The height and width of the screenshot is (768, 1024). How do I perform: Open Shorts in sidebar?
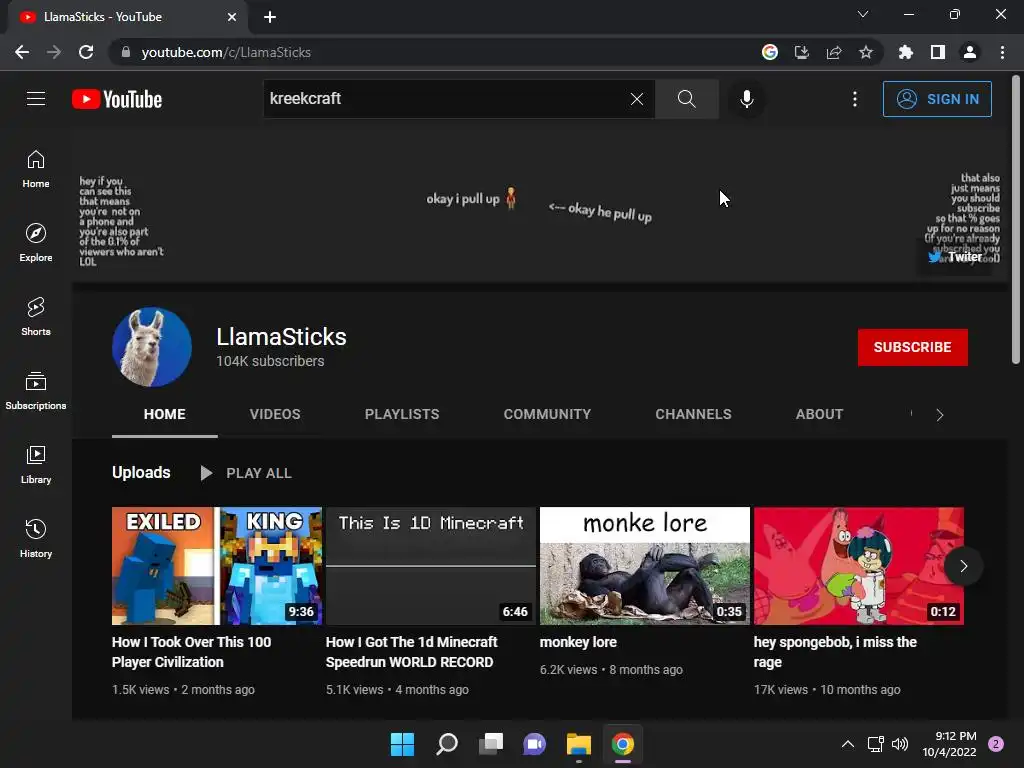click(x=36, y=317)
